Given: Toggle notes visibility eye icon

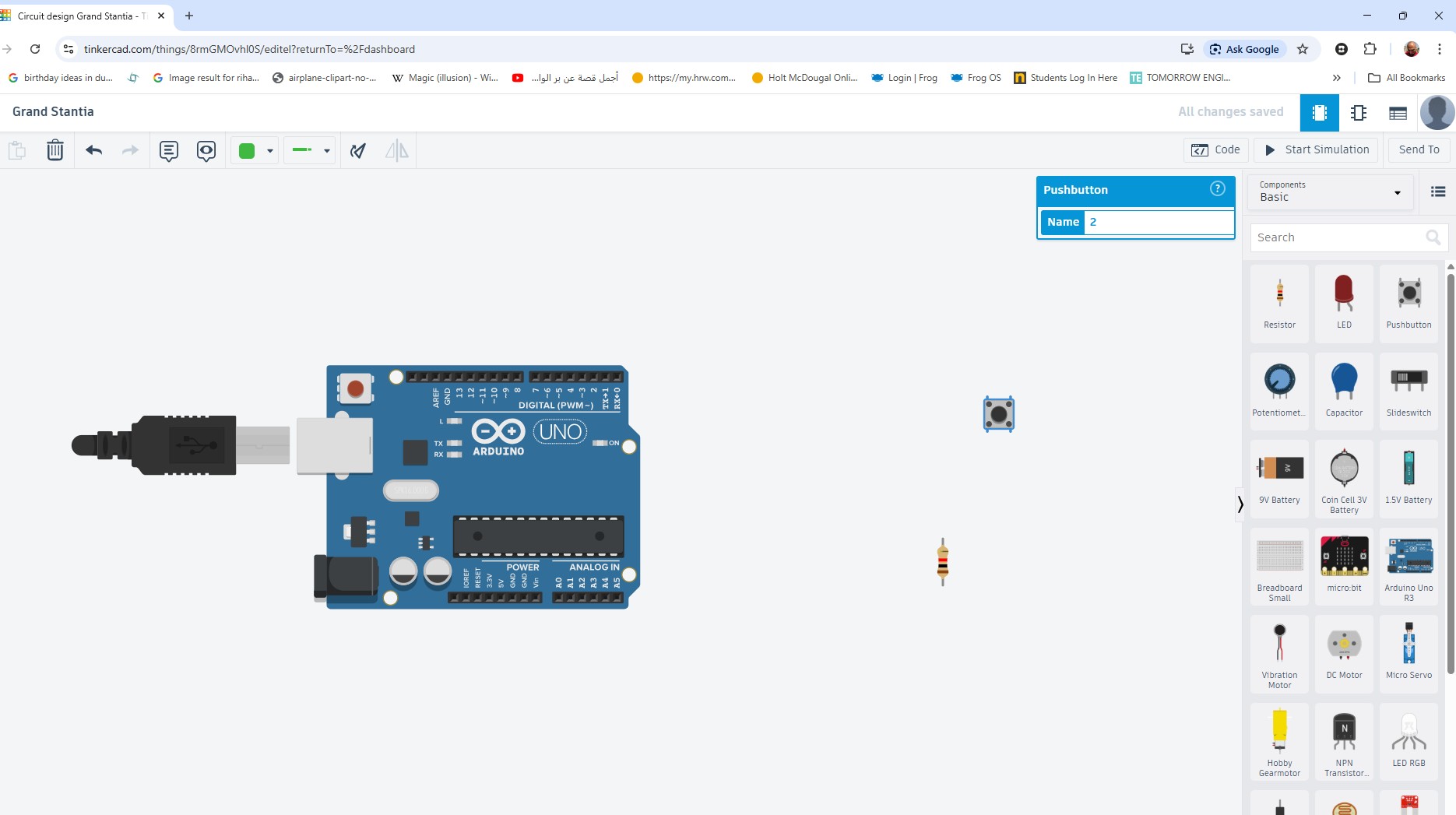Looking at the screenshot, I should [206, 150].
